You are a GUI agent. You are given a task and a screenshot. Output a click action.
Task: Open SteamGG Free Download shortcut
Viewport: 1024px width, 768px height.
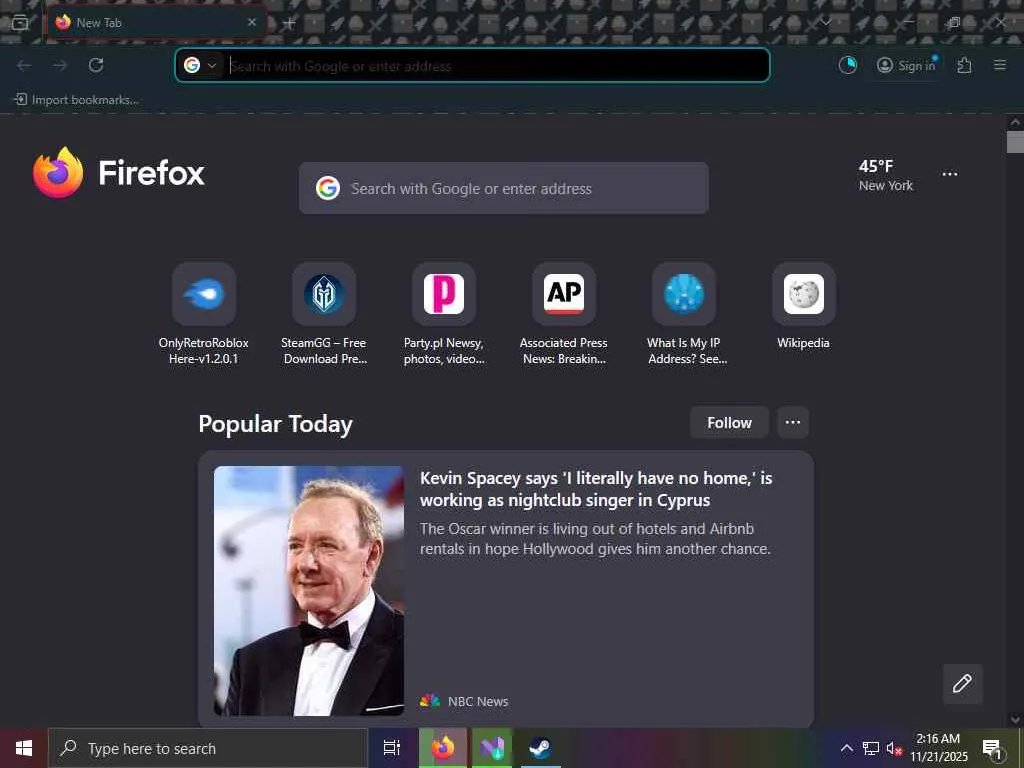coord(324,314)
